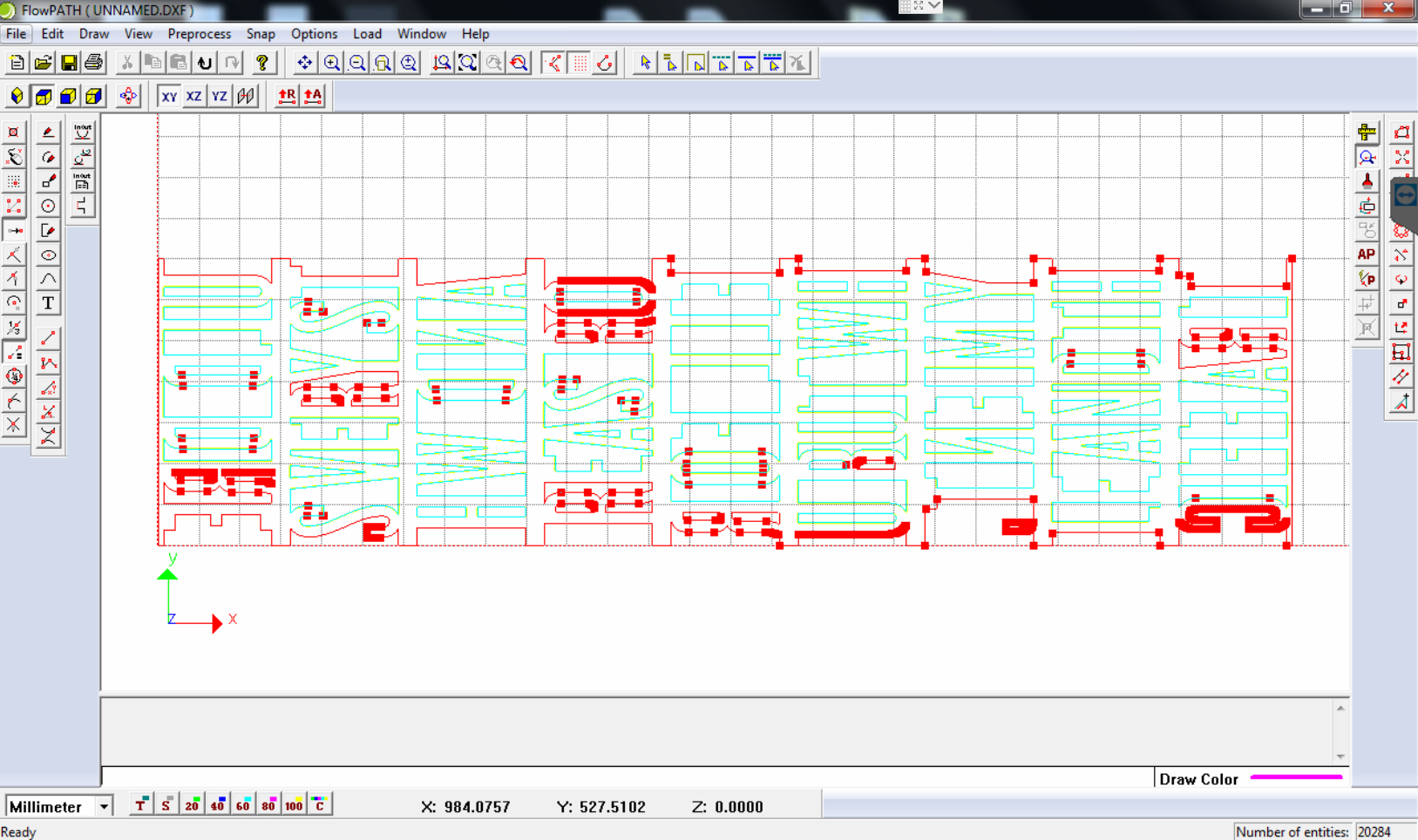The height and width of the screenshot is (840, 1418).
Task: Toggle the grid snap dotted button
Action: (14, 181)
